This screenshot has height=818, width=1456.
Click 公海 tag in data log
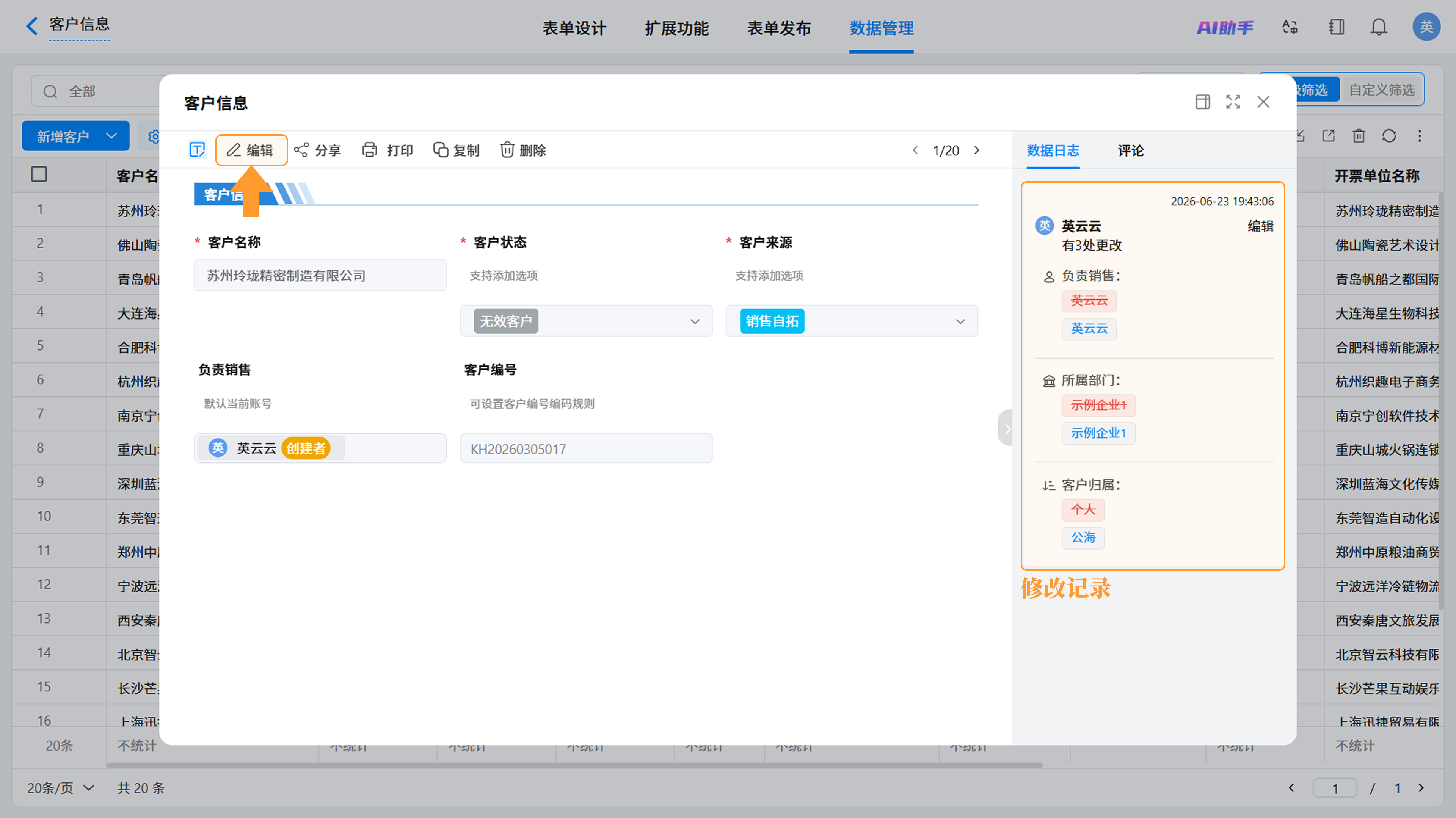1083,537
